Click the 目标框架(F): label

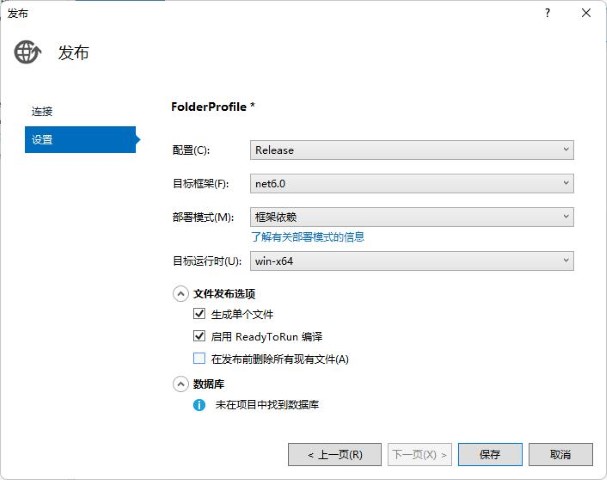[x=201, y=183]
